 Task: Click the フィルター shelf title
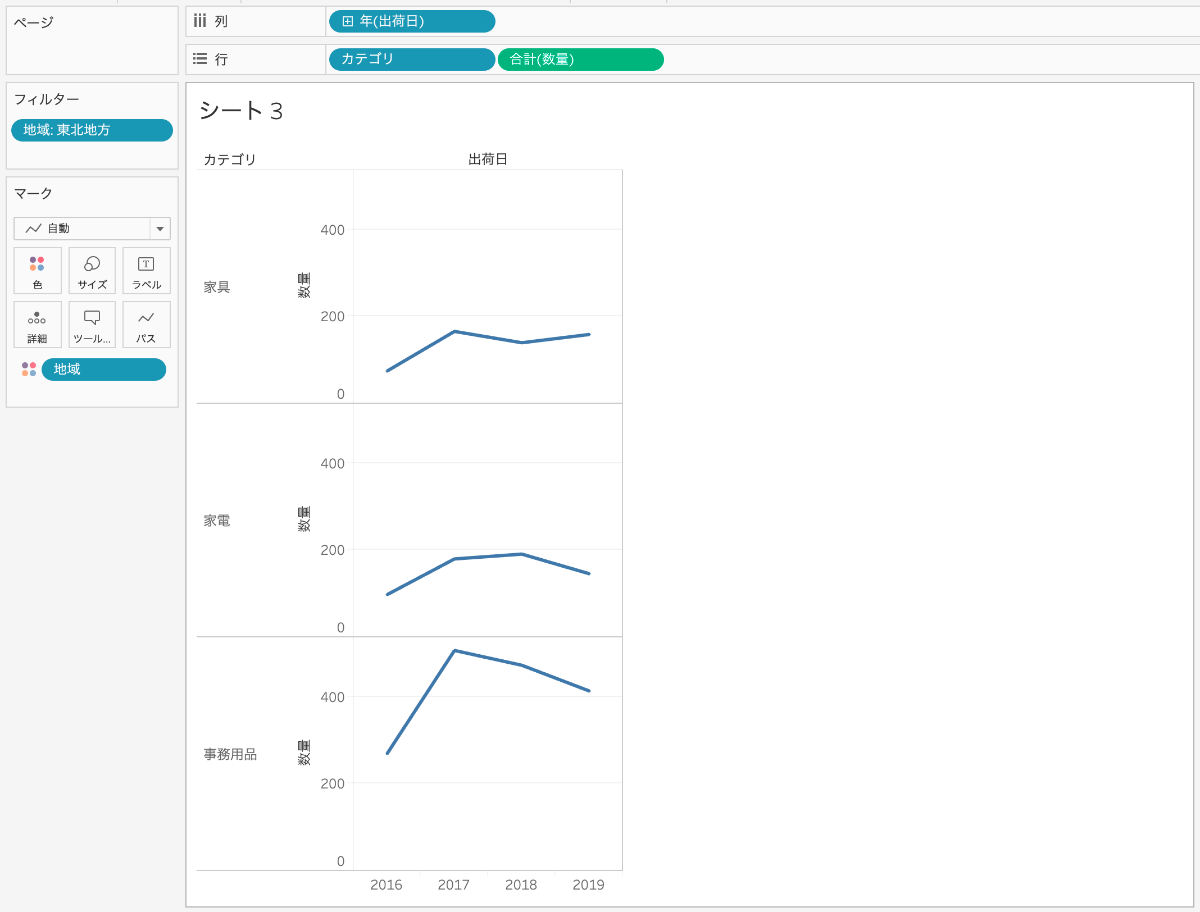(46, 99)
